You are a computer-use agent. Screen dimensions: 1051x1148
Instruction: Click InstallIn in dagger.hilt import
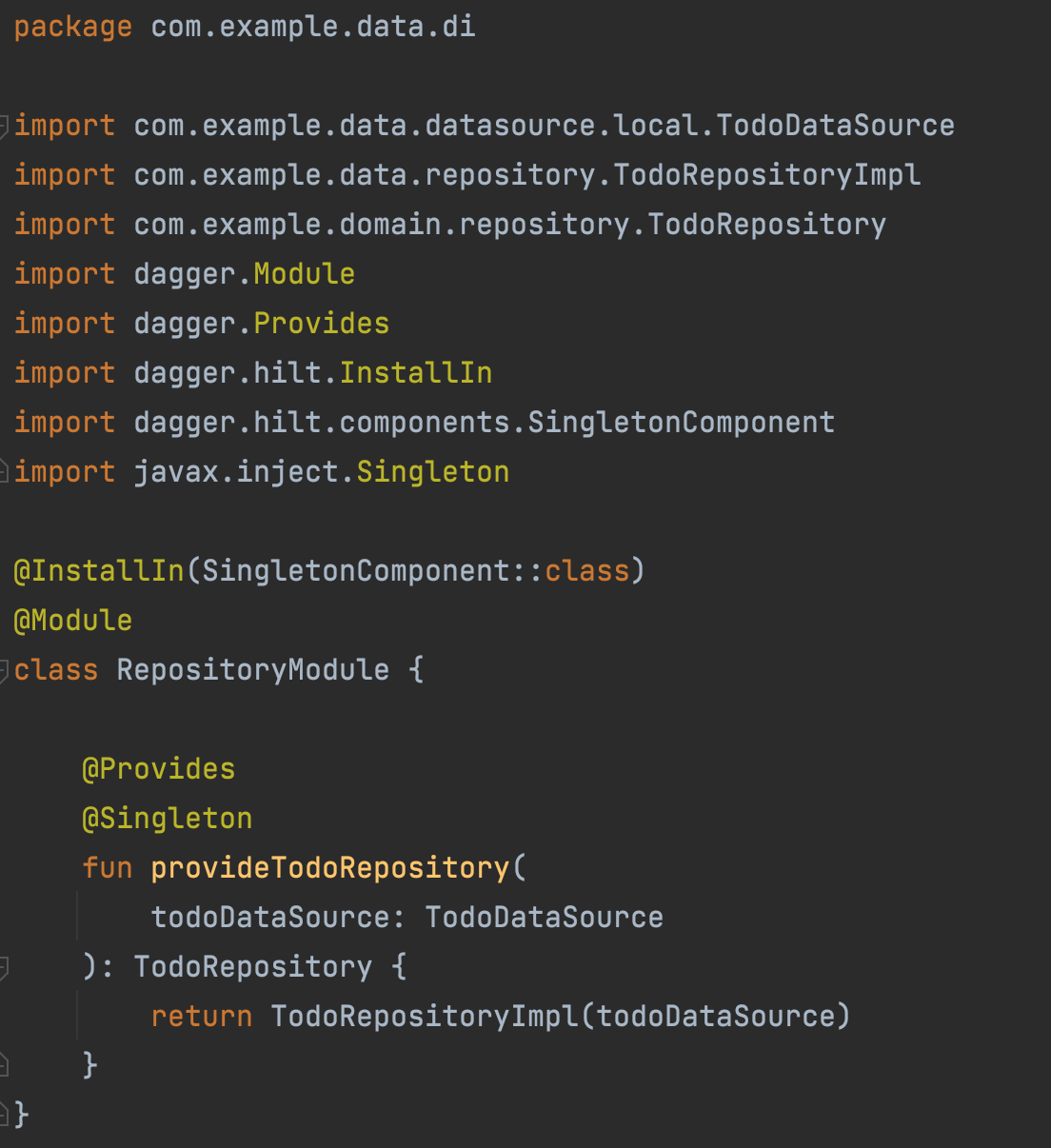click(x=416, y=372)
